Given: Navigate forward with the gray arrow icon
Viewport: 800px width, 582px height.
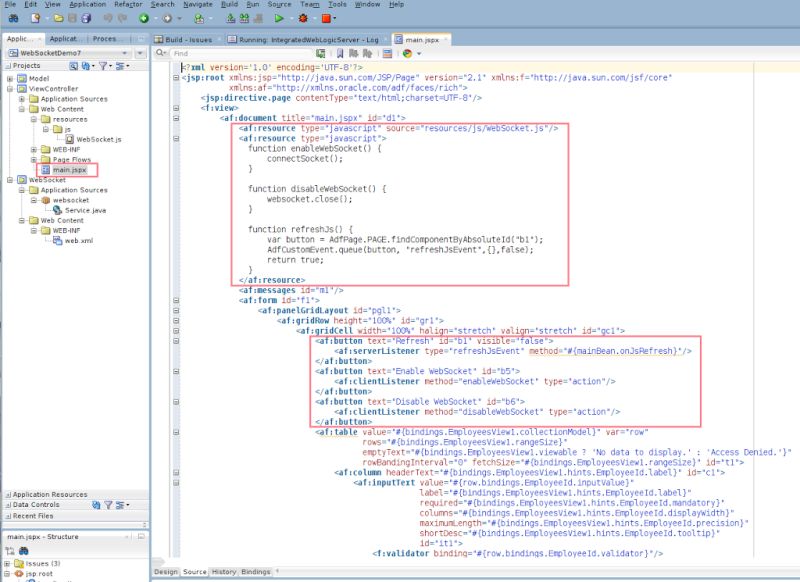Looking at the screenshot, I should pyautogui.click(x=167, y=18).
